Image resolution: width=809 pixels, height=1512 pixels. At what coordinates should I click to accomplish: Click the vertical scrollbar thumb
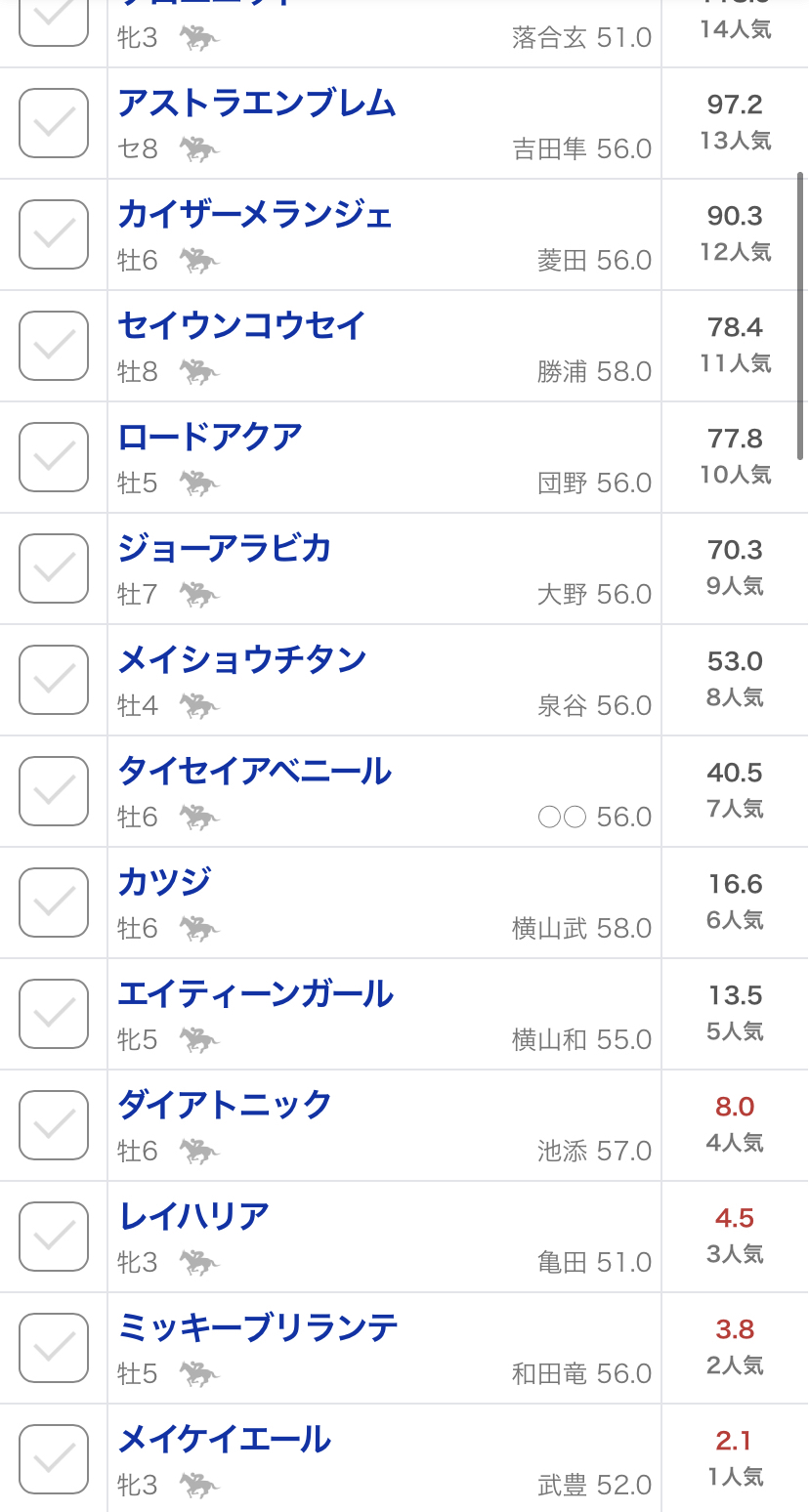(x=800, y=308)
